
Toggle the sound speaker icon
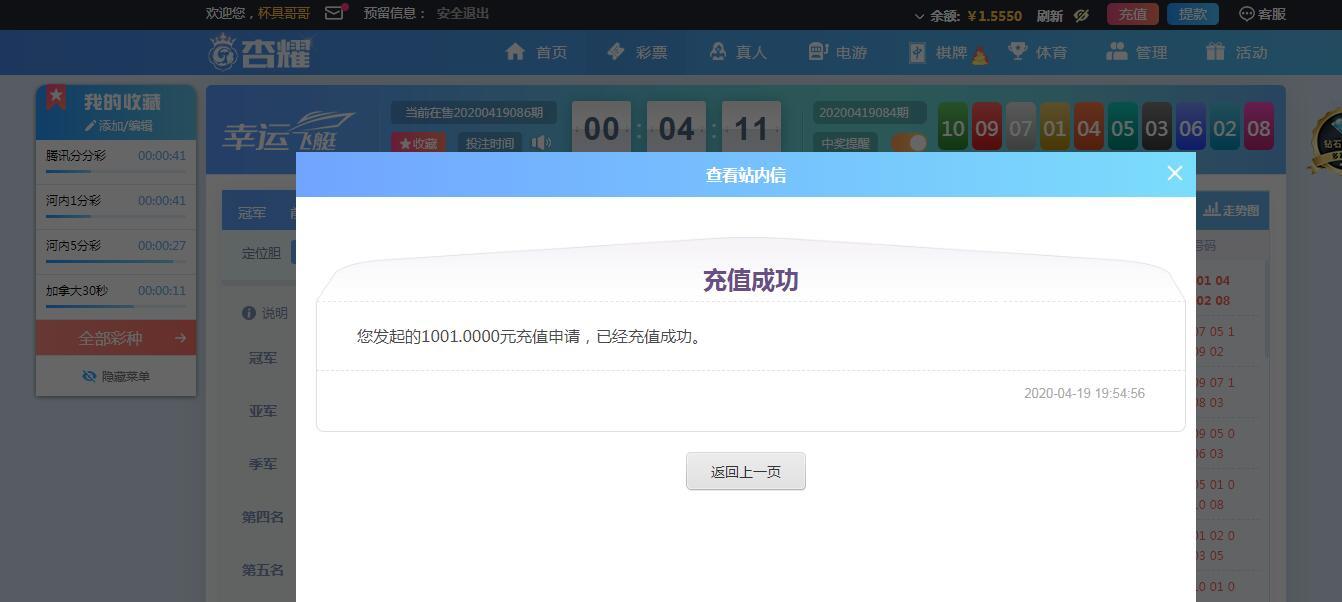pos(541,143)
